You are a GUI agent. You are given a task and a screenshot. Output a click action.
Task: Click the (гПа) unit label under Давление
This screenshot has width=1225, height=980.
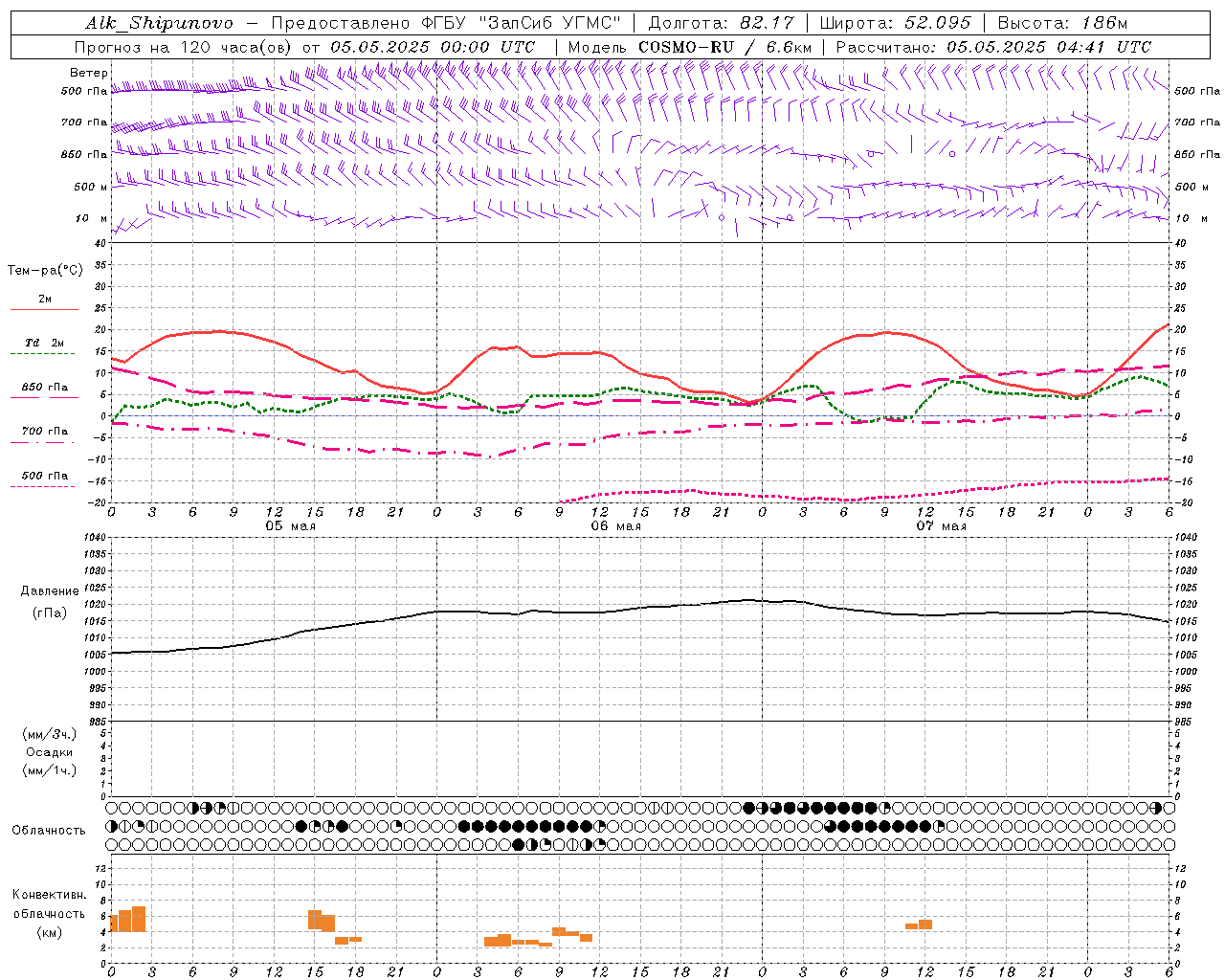point(50,613)
